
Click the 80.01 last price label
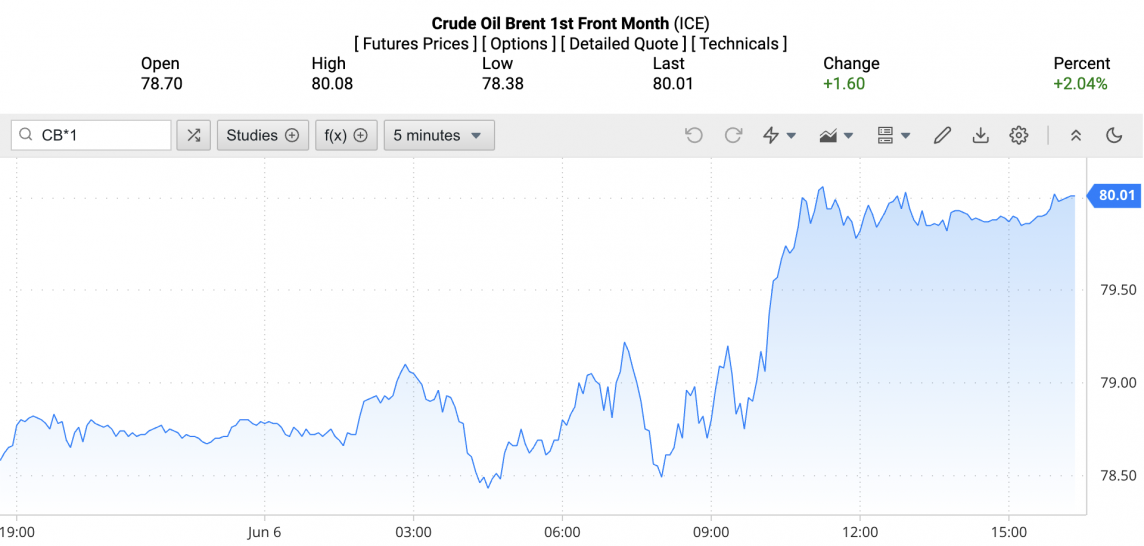[x=1116, y=195]
